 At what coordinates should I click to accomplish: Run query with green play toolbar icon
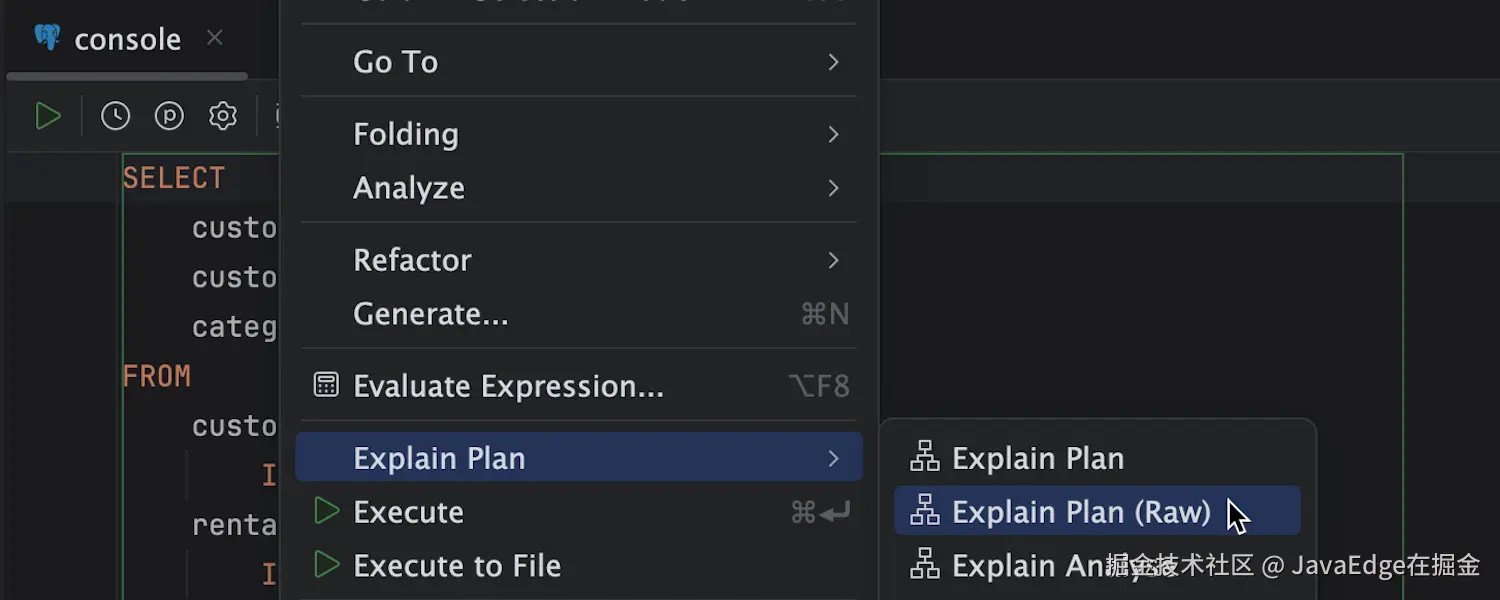(47, 116)
